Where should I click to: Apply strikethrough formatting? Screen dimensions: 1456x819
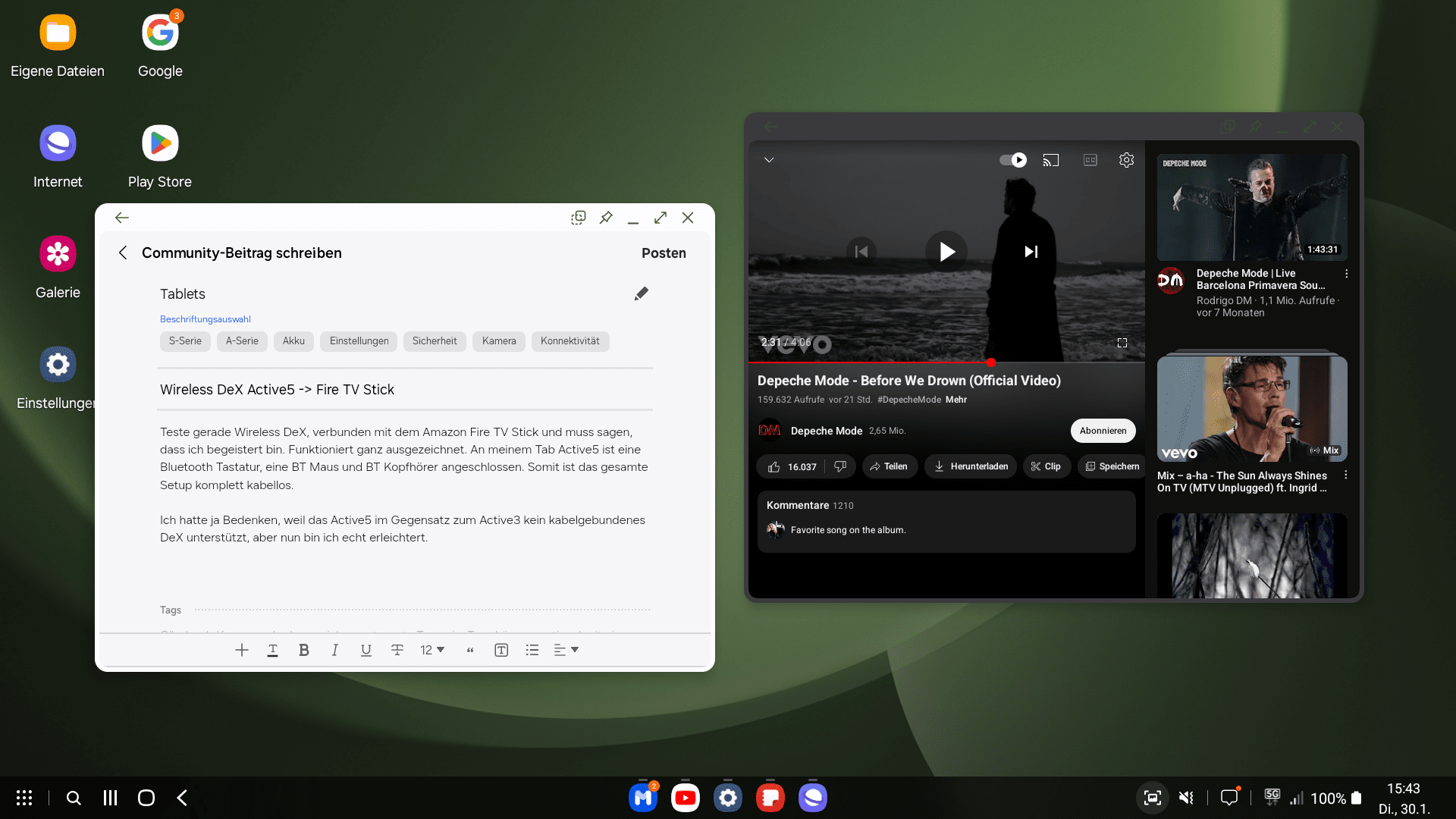click(397, 650)
